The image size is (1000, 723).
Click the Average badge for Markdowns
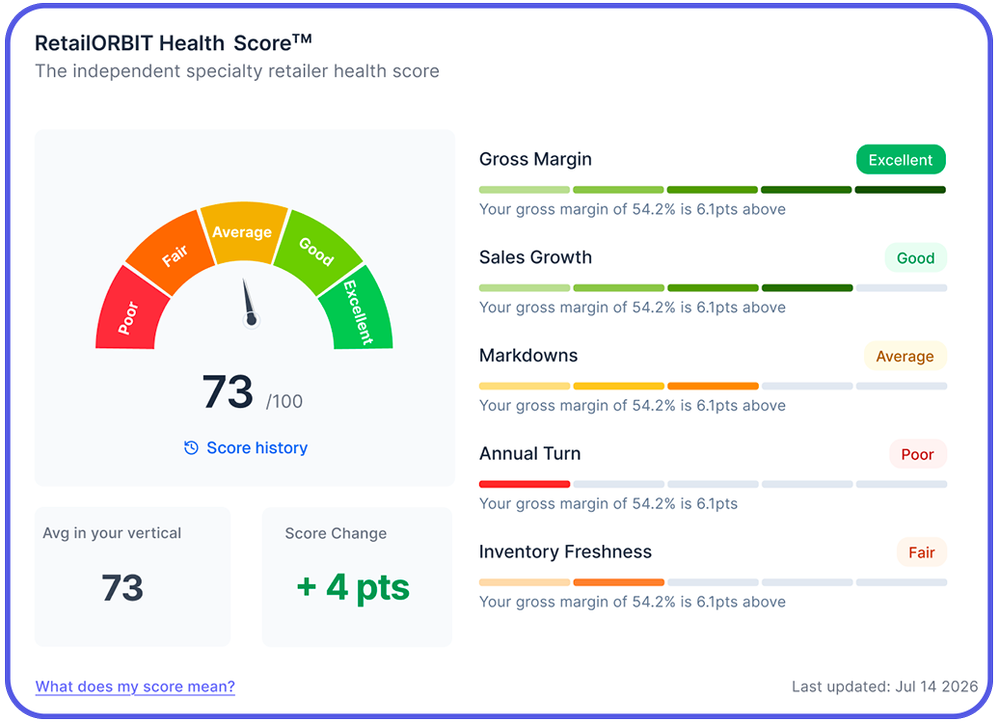click(905, 356)
